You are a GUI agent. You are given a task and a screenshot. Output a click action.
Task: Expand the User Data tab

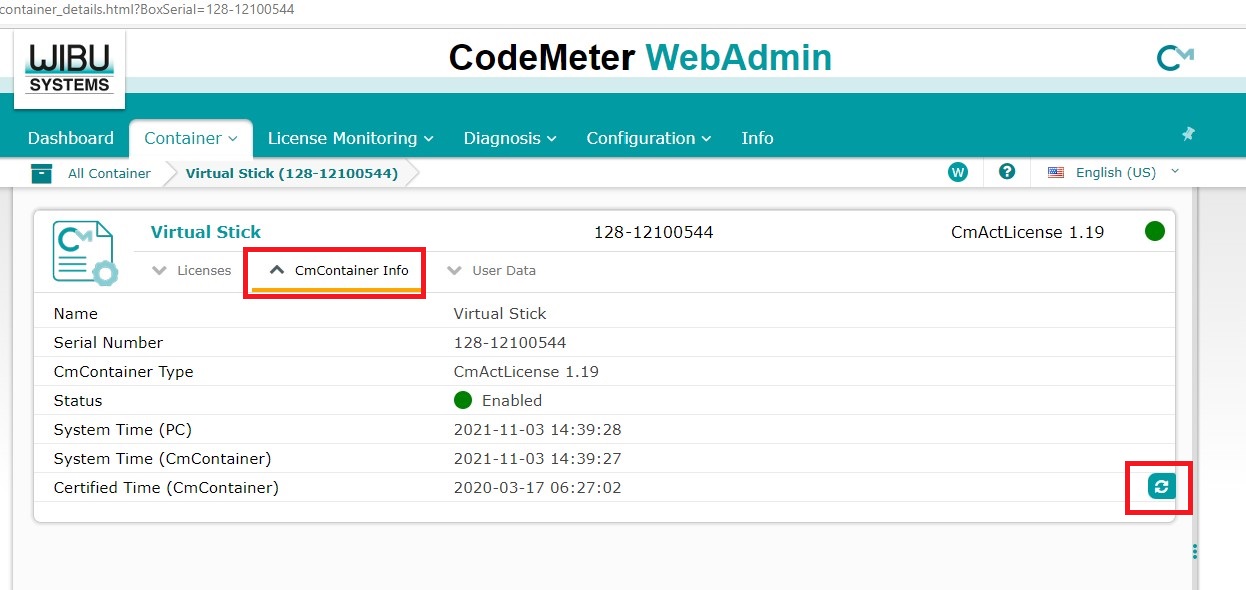[x=491, y=271]
